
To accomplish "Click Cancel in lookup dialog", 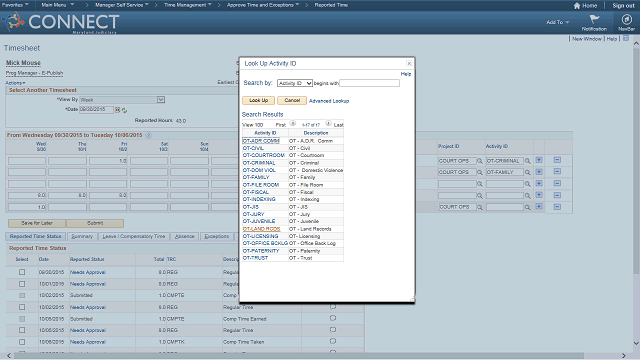I will (292, 100).
